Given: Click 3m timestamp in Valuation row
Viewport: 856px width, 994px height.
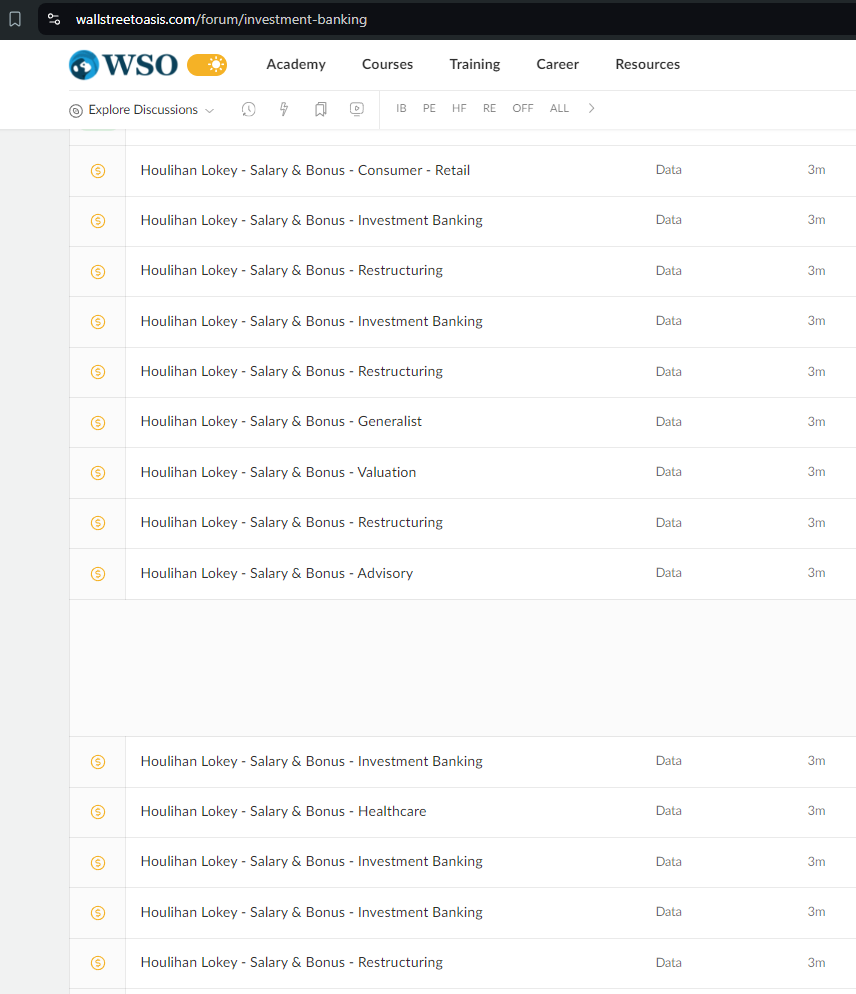Looking at the screenshot, I should coord(816,472).
